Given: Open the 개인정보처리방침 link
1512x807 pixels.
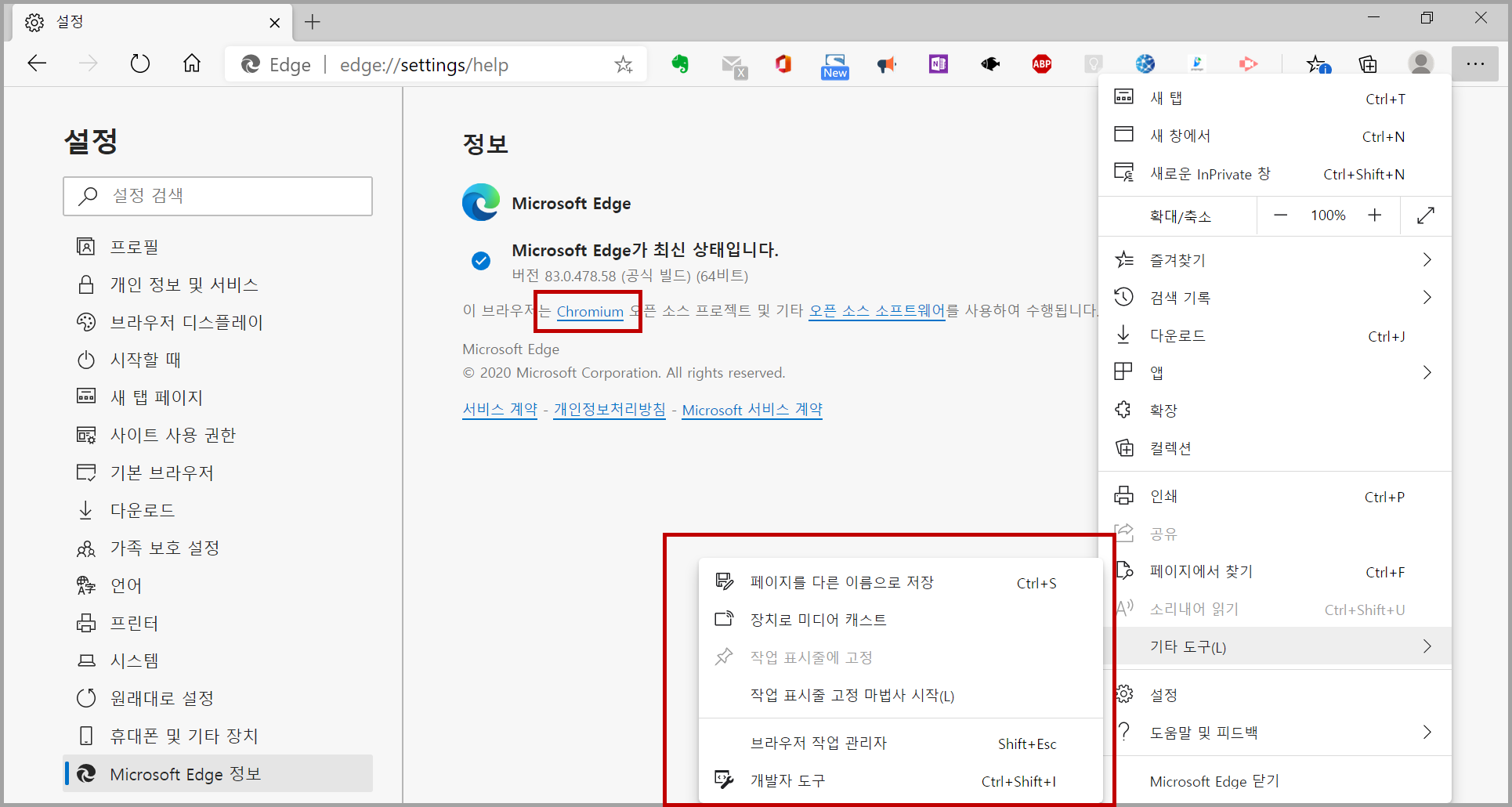Looking at the screenshot, I should click(x=610, y=409).
